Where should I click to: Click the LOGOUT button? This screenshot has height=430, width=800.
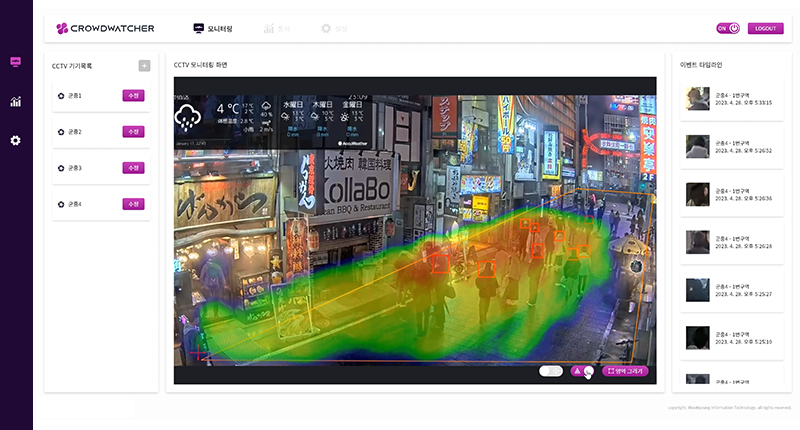coord(765,29)
